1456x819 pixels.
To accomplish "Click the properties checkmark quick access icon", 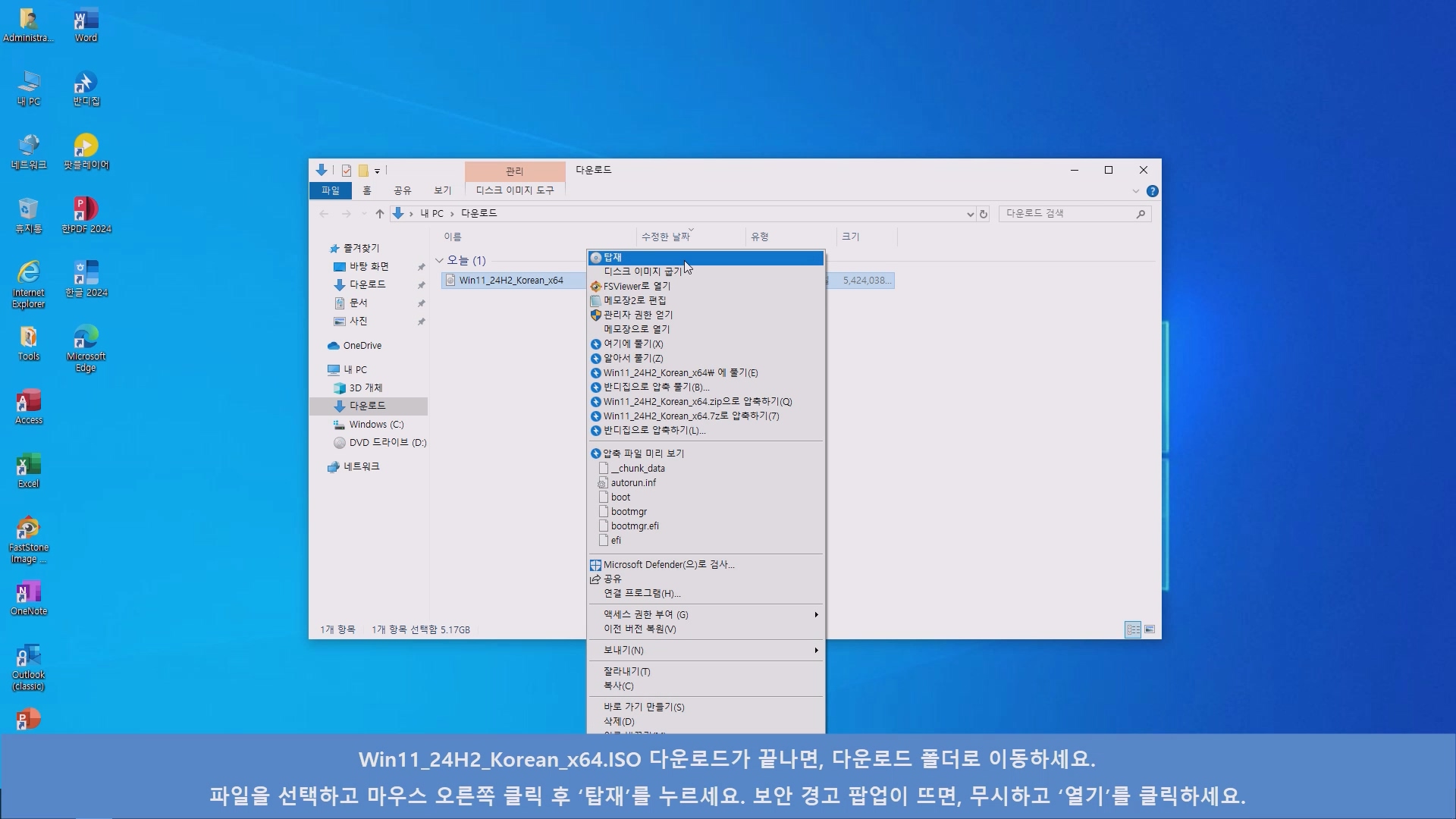I will pyautogui.click(x=347, y=171).
